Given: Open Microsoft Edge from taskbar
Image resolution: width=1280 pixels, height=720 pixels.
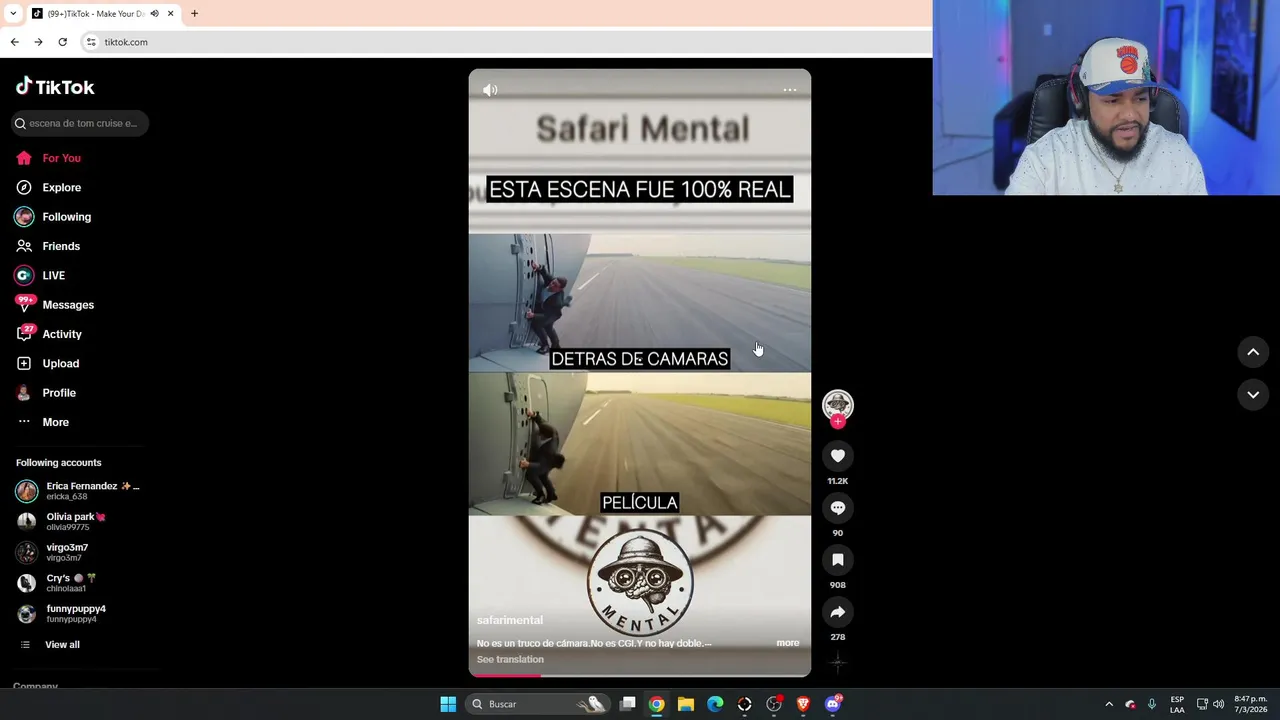Looking at the screenshot, I should pyautogui.click(x=715, y=704).
